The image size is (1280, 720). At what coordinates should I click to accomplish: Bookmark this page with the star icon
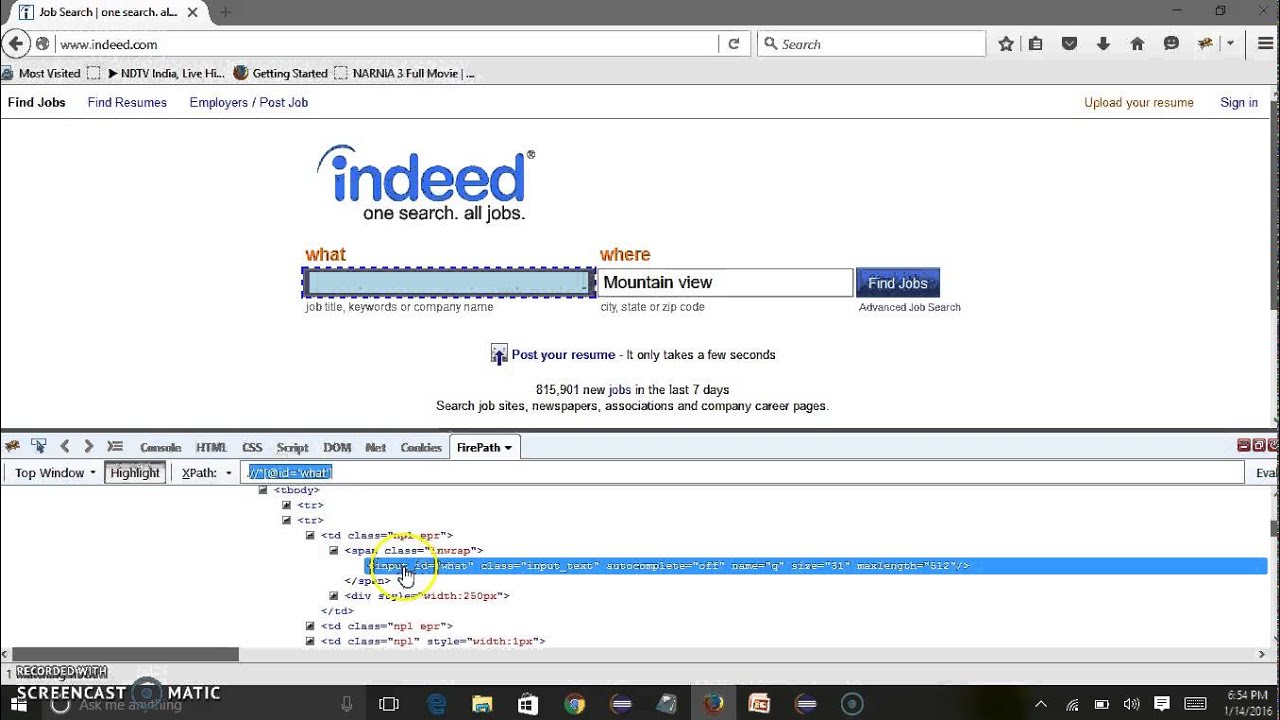click(1006, 44)
